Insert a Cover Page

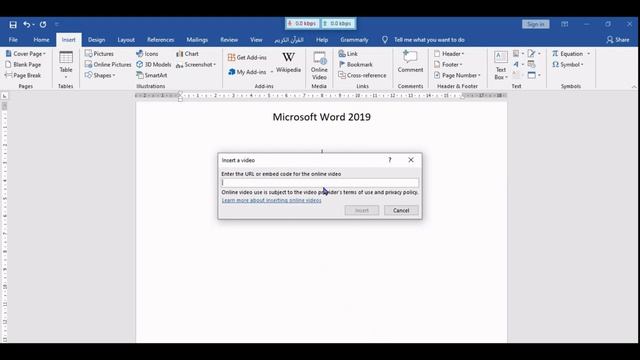(x=25, y=54)
